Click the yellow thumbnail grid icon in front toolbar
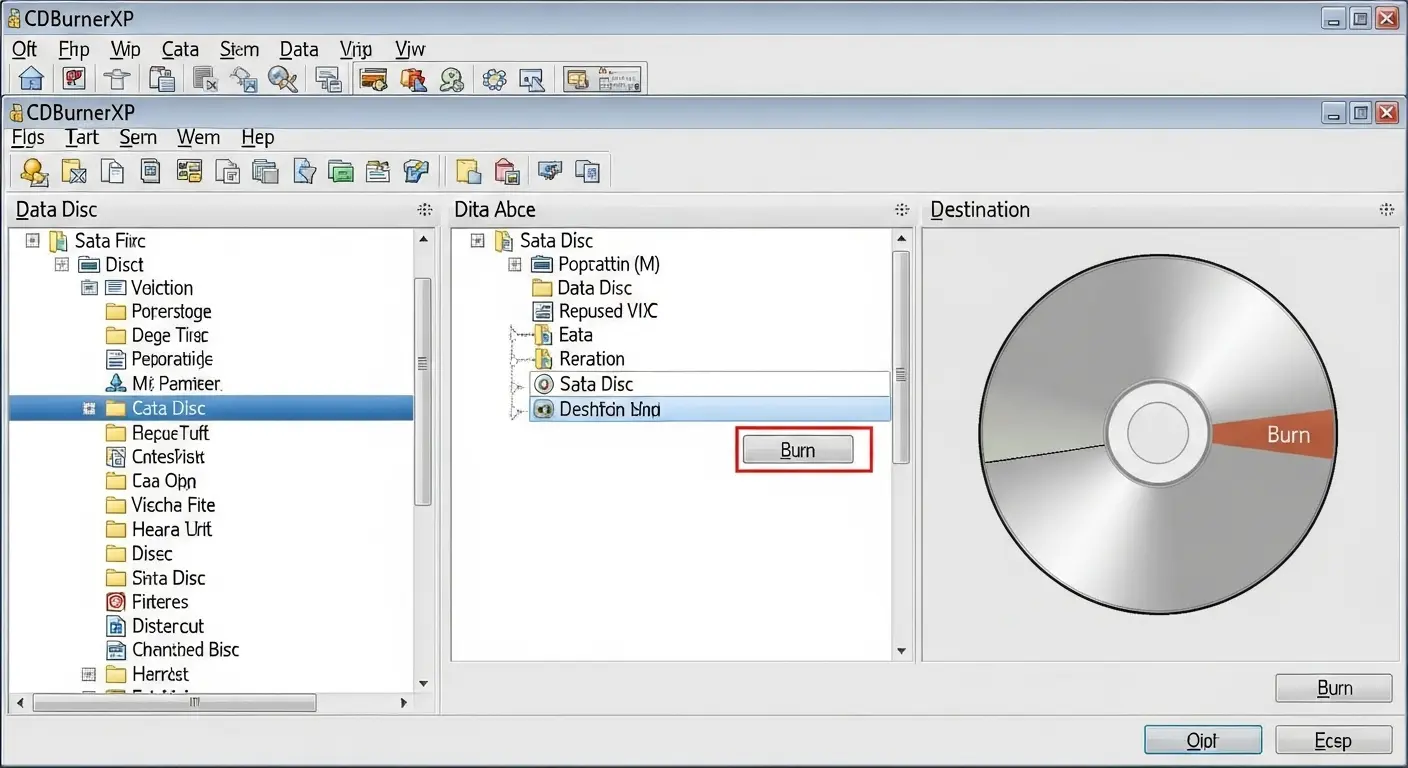The width and height of the screenshot is (1408, 768). click(189, 171)
